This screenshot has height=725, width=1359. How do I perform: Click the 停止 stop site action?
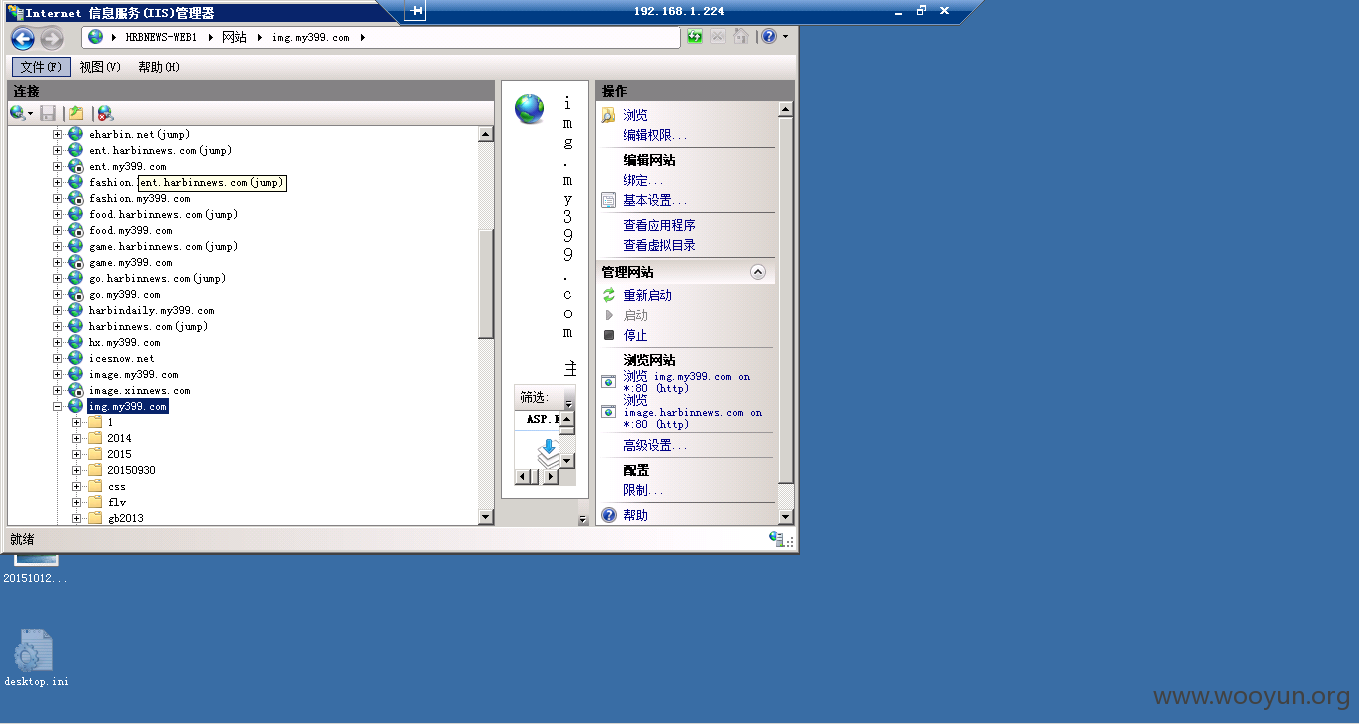635,335
